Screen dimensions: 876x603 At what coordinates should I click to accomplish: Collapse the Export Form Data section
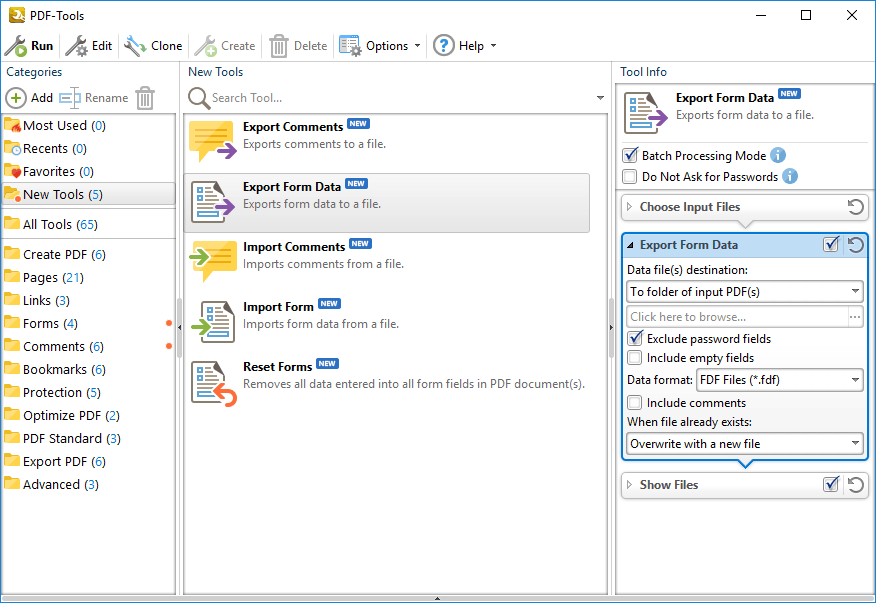tap(630, 245)
